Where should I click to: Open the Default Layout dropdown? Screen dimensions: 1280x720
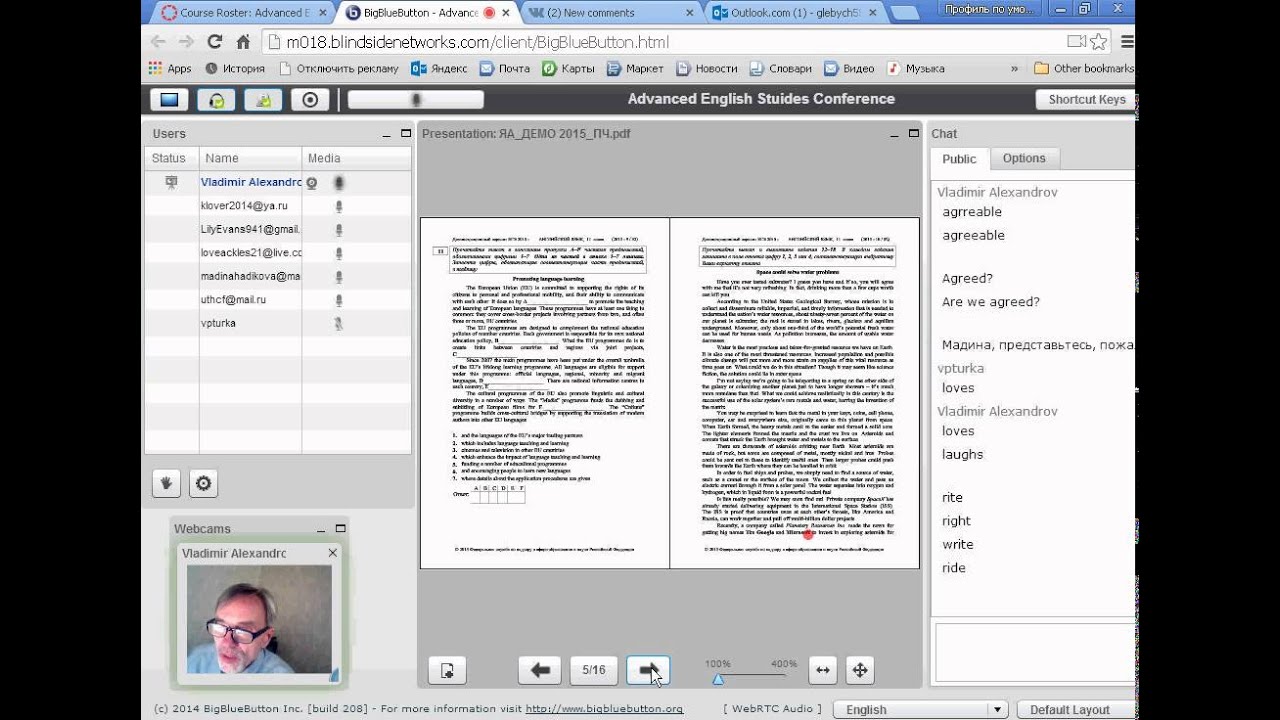click(x=1076, y=709)
